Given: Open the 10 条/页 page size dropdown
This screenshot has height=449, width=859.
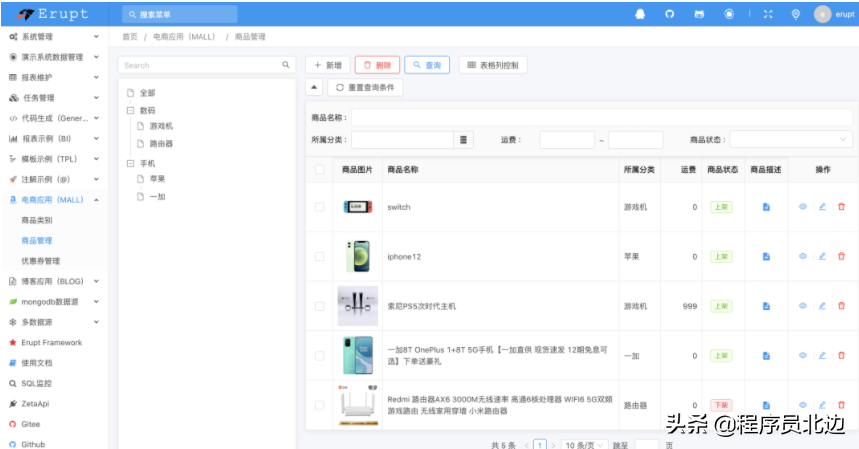Looking at the screenshot, I should click(x=584, y=445).
